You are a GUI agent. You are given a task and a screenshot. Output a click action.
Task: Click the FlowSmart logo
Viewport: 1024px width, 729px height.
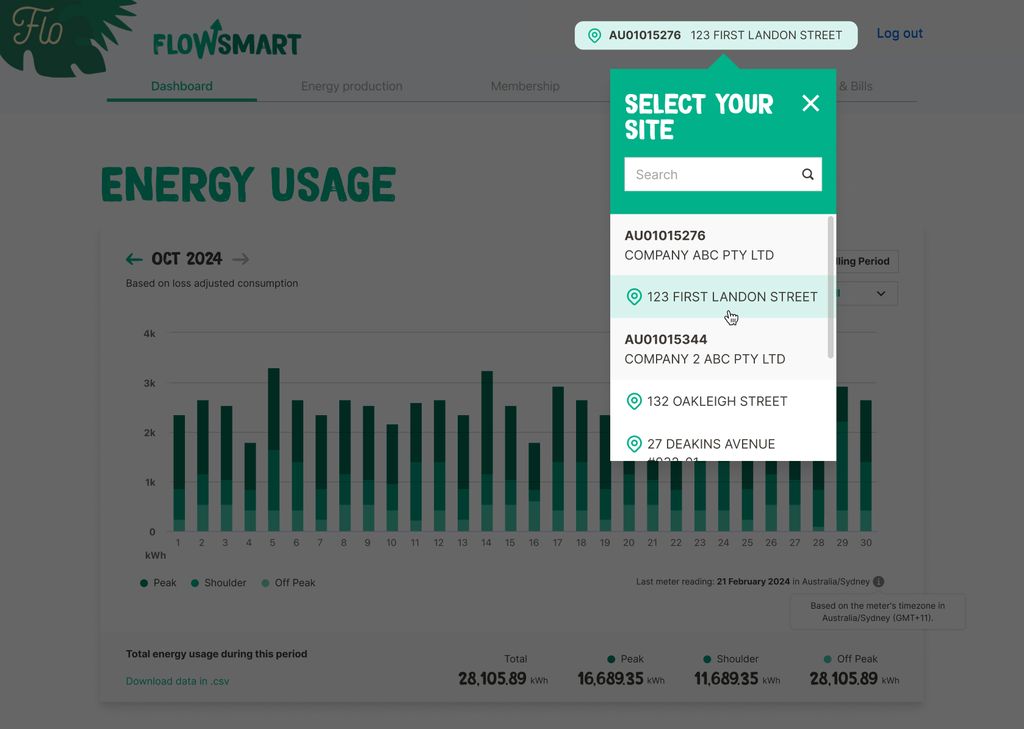click(x=227, y=41)
